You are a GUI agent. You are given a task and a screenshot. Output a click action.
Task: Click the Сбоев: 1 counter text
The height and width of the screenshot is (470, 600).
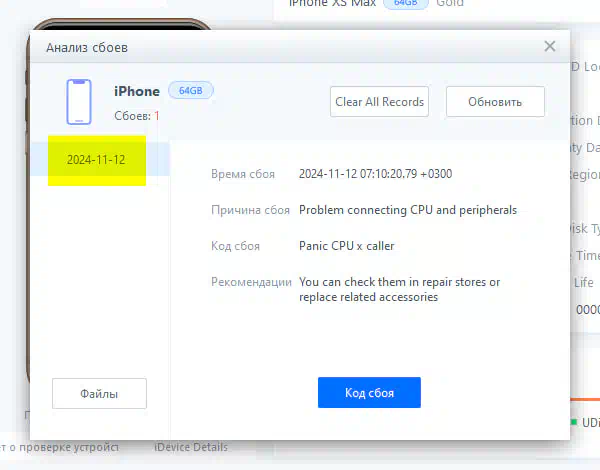tap(137, 116)
